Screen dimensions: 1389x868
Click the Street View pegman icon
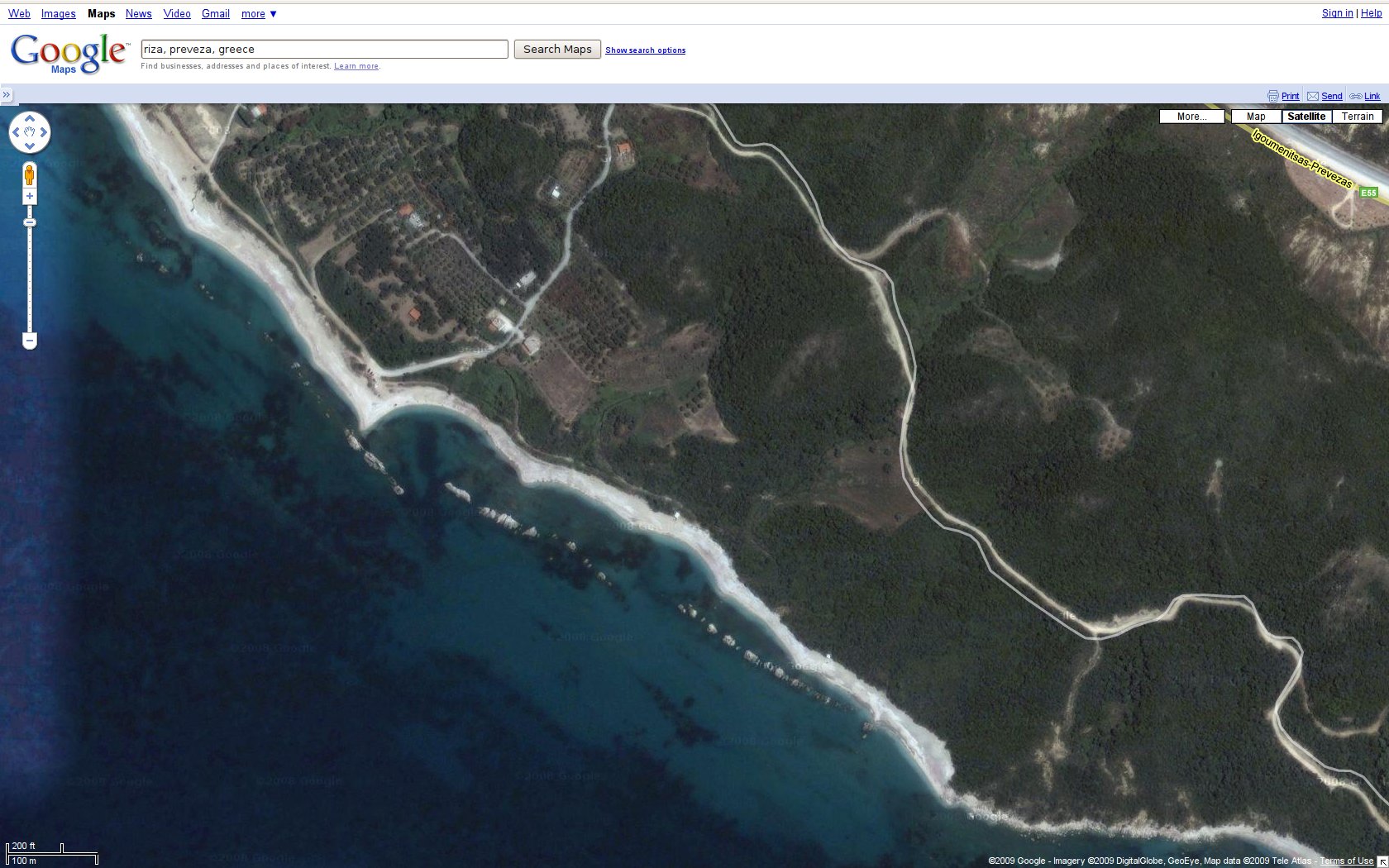[30, 175]
